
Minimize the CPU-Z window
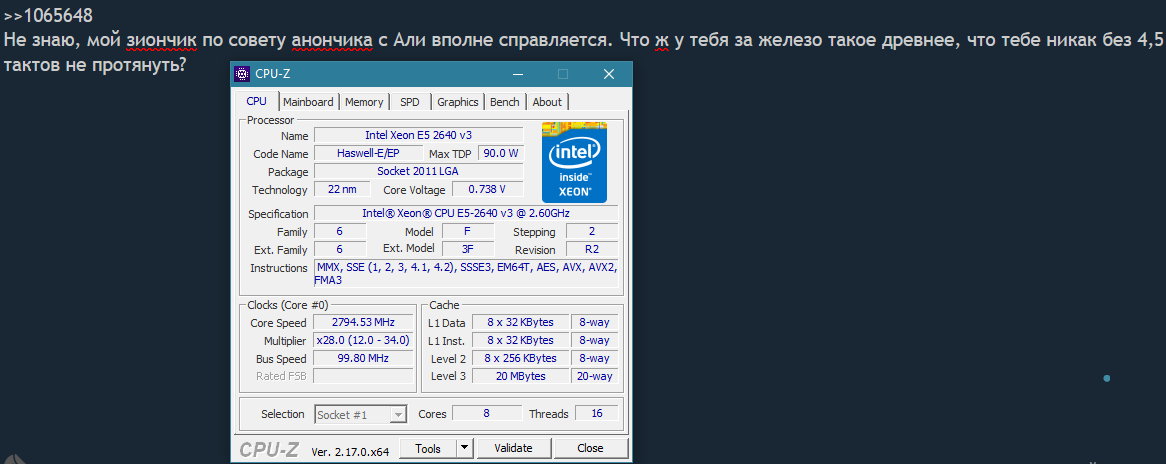point(518,74)
